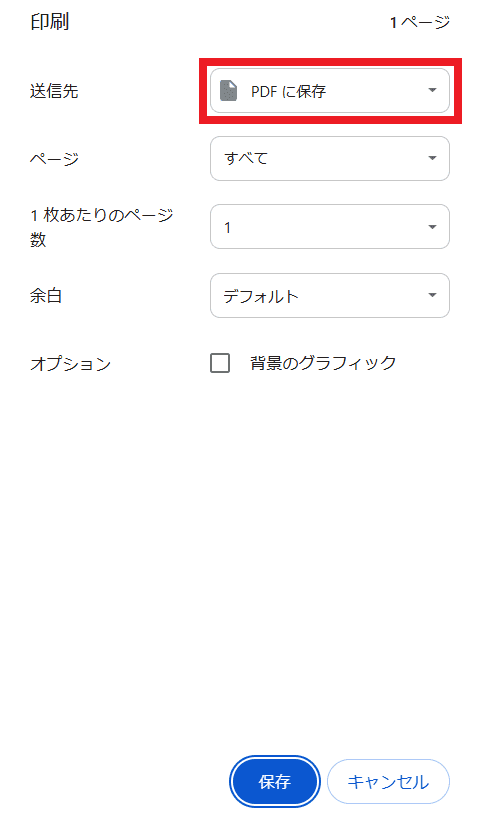Click the 保存 button

[x=275, y=781]
